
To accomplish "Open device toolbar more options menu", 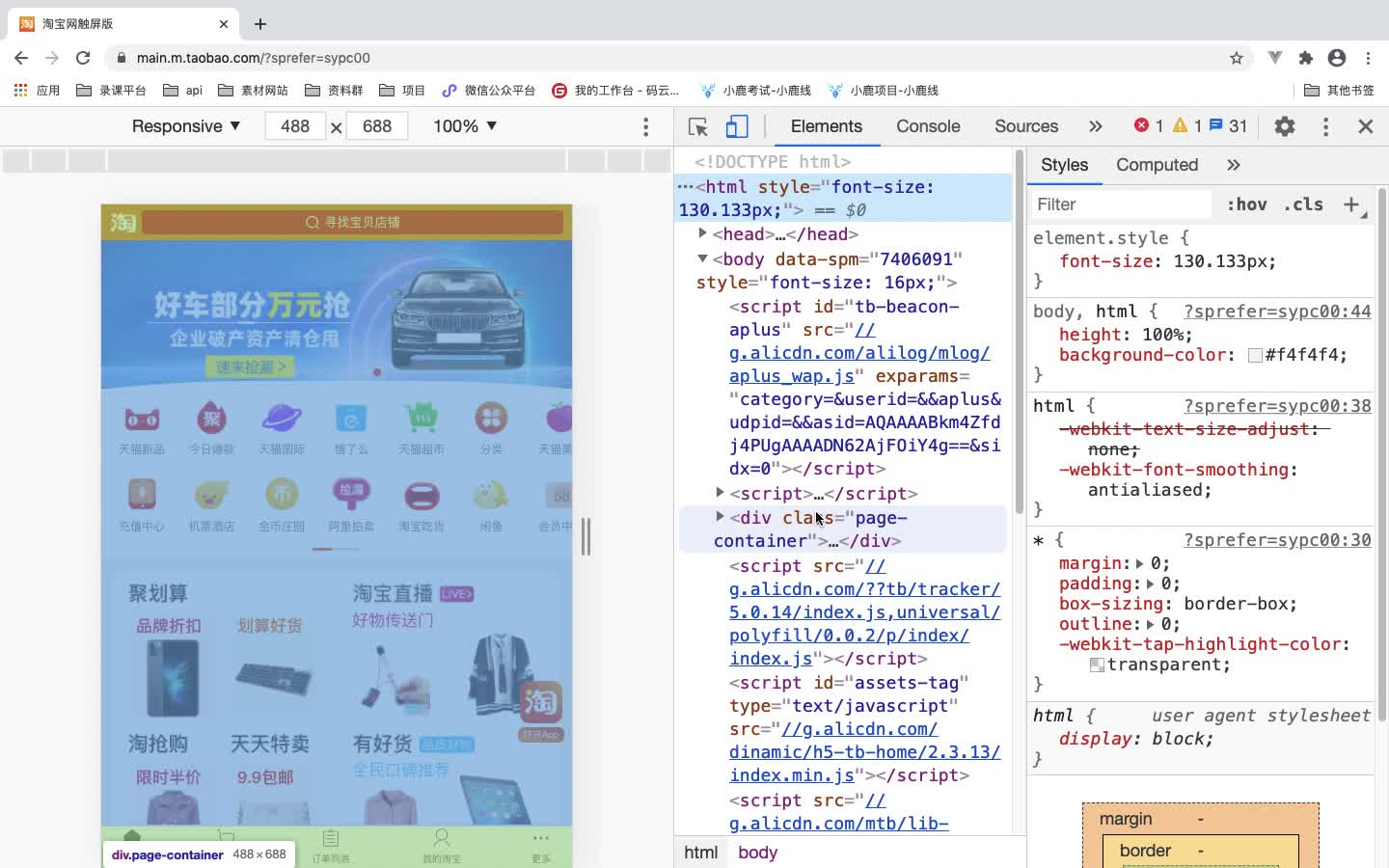I will pyautogui.click(x=645, y=126).
